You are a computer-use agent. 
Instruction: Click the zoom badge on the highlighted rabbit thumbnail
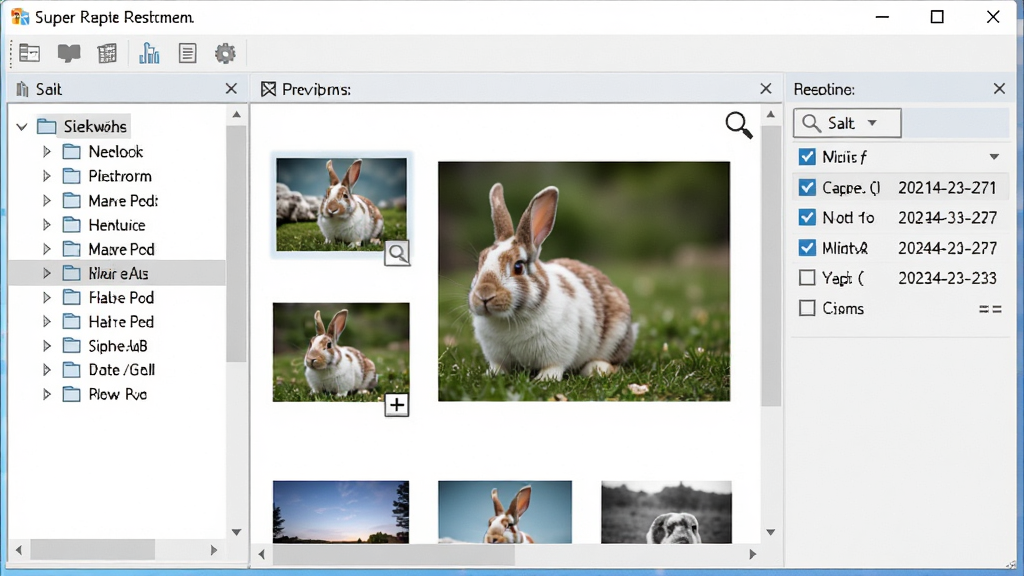(397, 253)
